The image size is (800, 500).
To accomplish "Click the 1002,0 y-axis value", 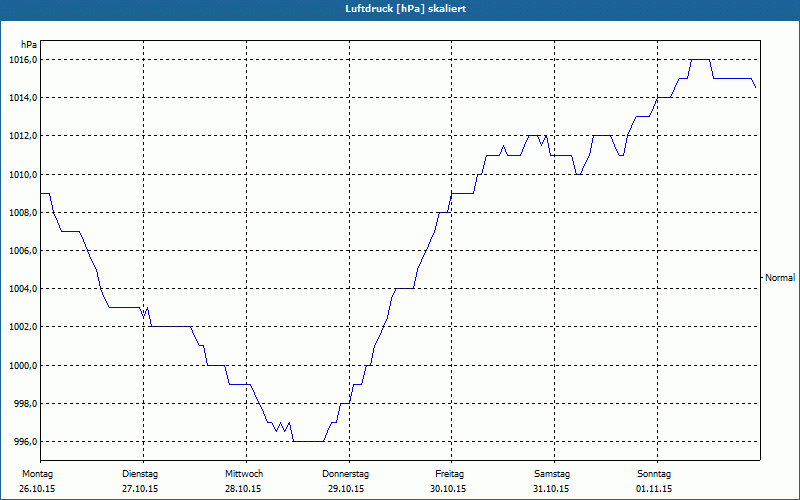I will pyautogui.click(x=23, y=327).
